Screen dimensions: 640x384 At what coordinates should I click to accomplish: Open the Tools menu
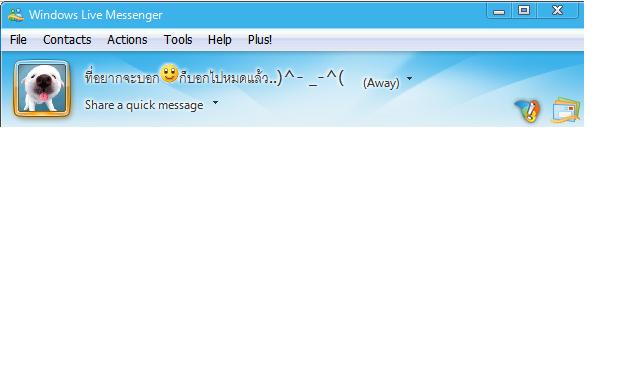(x=178, y=40)
